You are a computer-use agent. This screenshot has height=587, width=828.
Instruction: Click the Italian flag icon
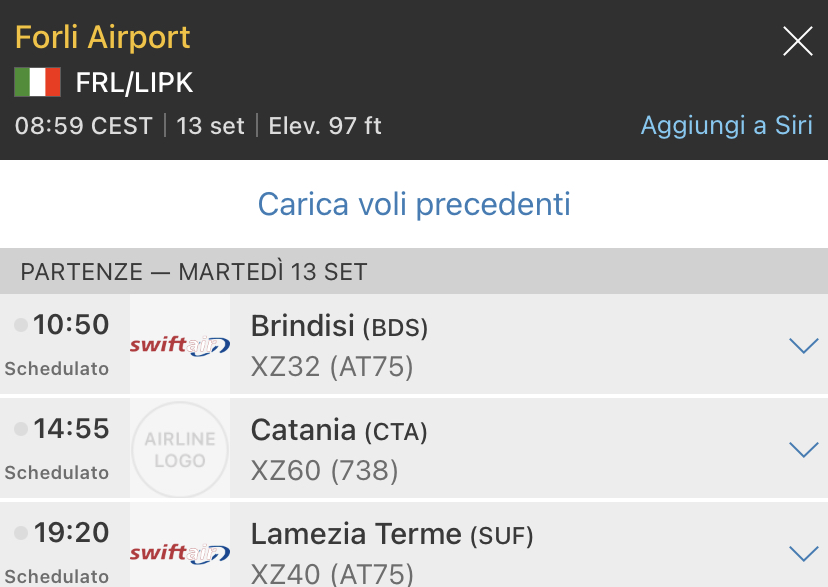[x=37, y=82]
